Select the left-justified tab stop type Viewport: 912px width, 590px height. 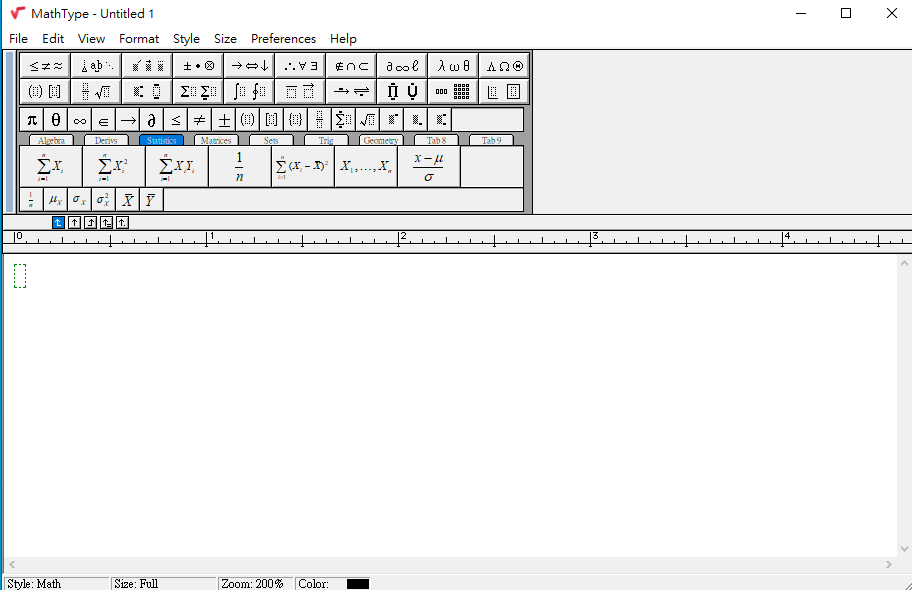(x=58, y=222)
